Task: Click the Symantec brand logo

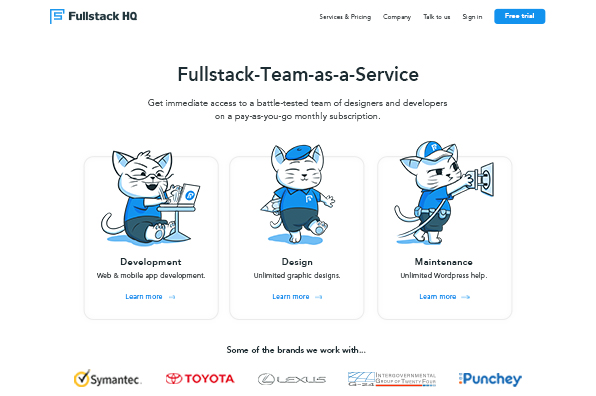Action: (108, 379)
